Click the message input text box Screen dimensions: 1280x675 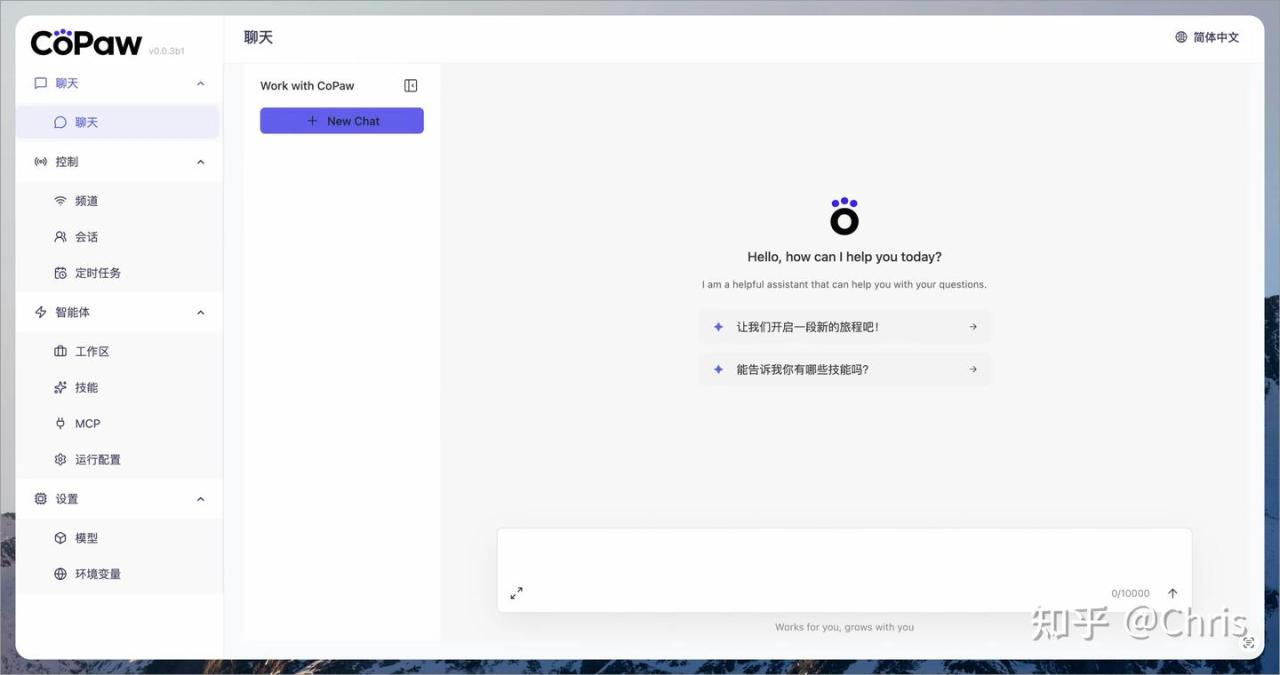pyautogui.click(x=844, y=556)
